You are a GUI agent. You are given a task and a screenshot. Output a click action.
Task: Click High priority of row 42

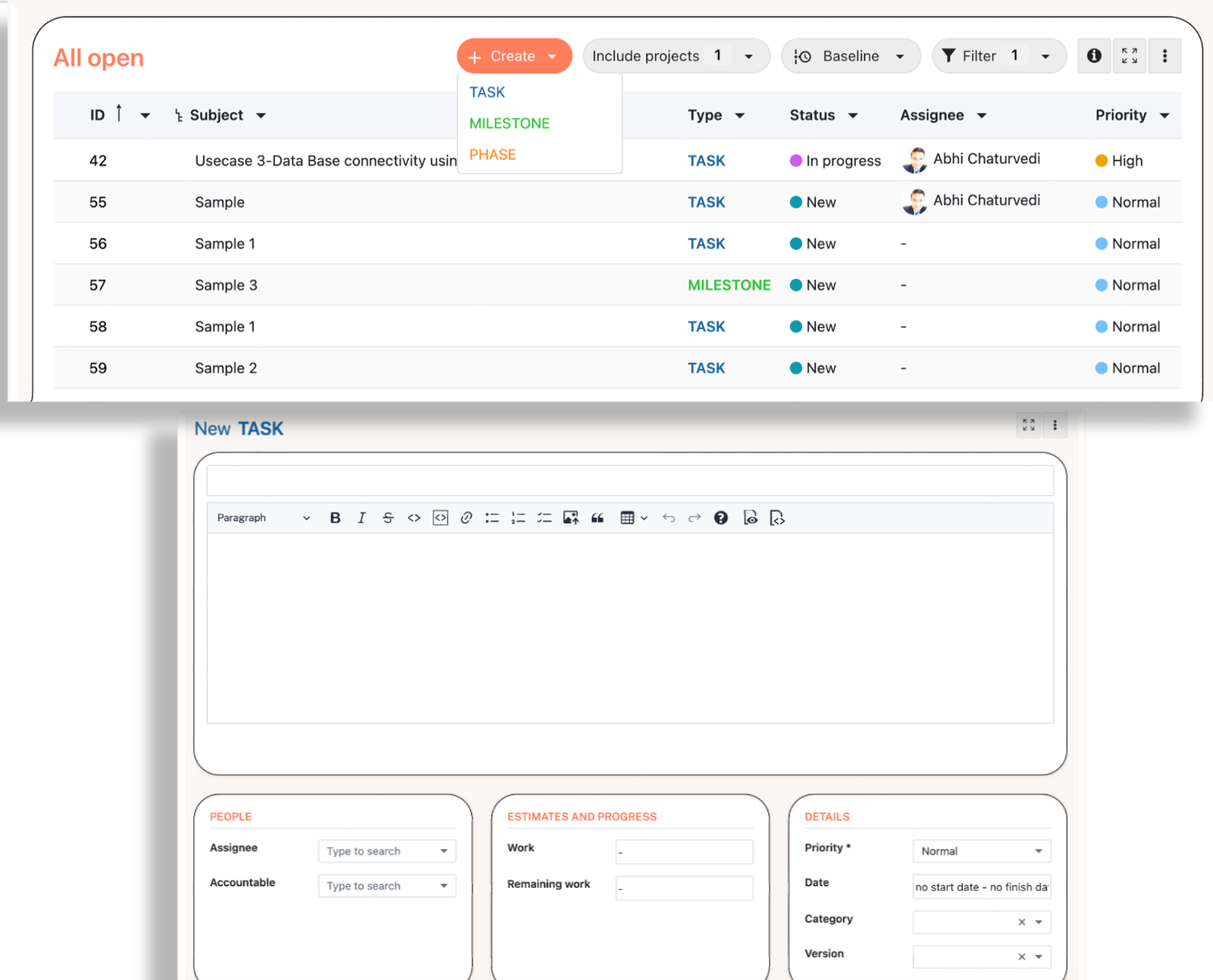pyautogui.click(x=1119, y=161)
